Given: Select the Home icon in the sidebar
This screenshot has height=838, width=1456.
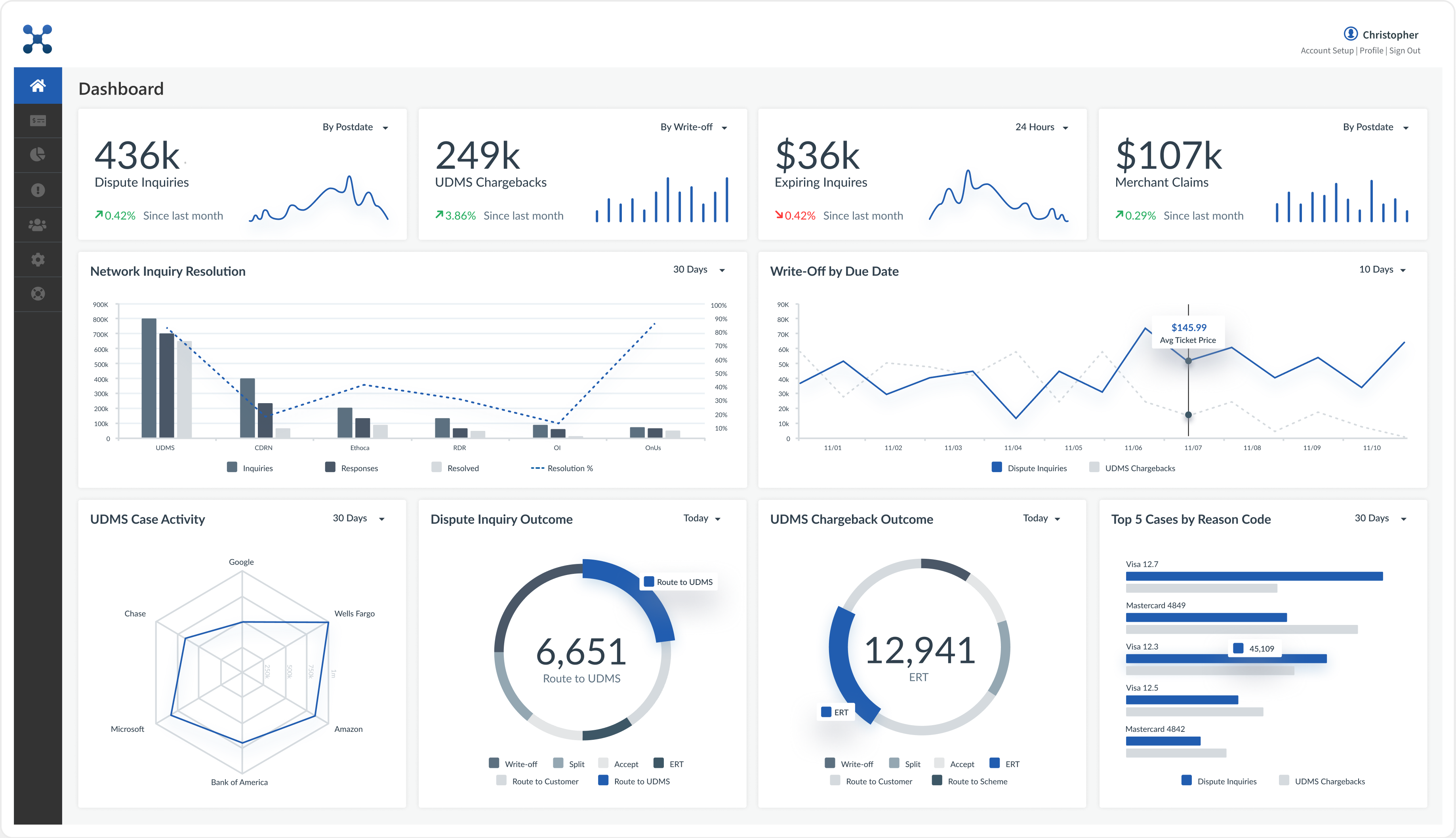Looking at the screenshot, I should pos(37,85).
